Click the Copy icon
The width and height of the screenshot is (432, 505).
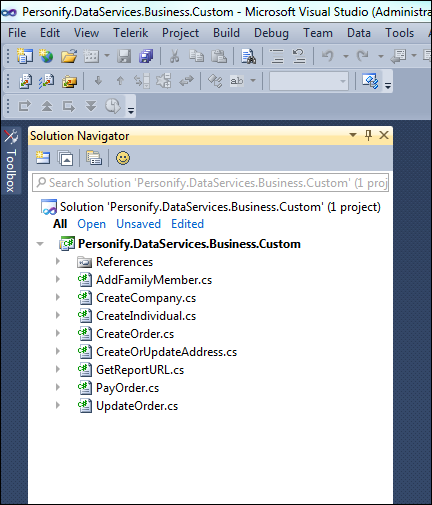click(x=196, y=56)
